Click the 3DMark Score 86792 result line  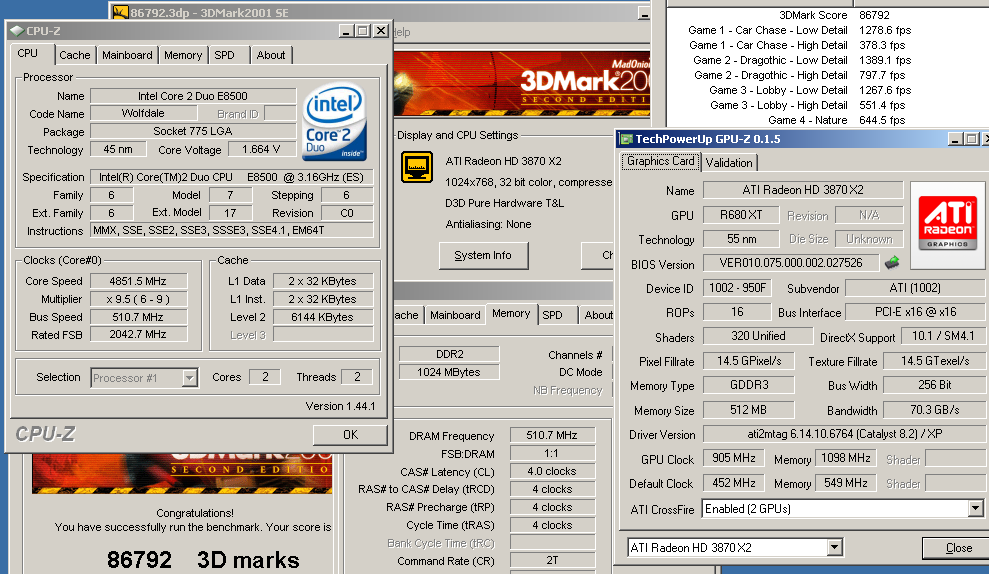click(834, 15)
